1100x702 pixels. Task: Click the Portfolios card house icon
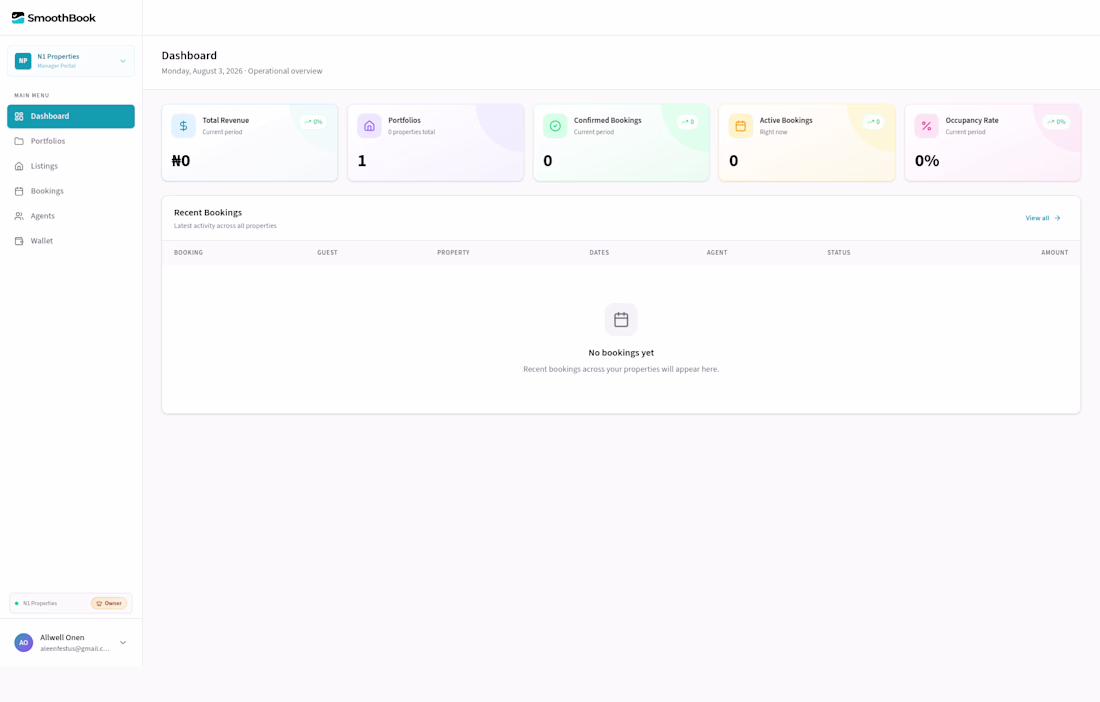tap(369, 126)
